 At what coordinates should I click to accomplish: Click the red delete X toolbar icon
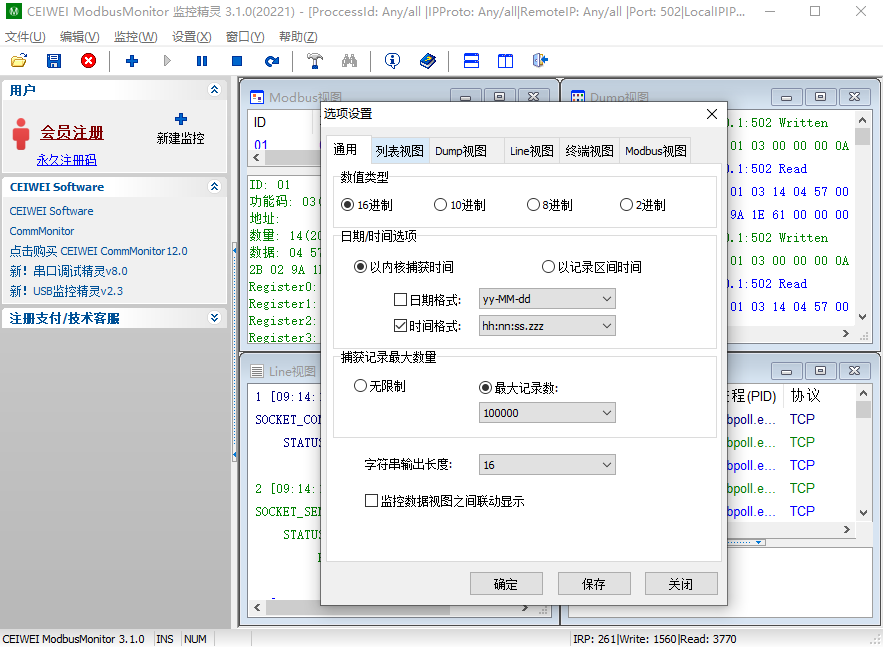(88, 61)
